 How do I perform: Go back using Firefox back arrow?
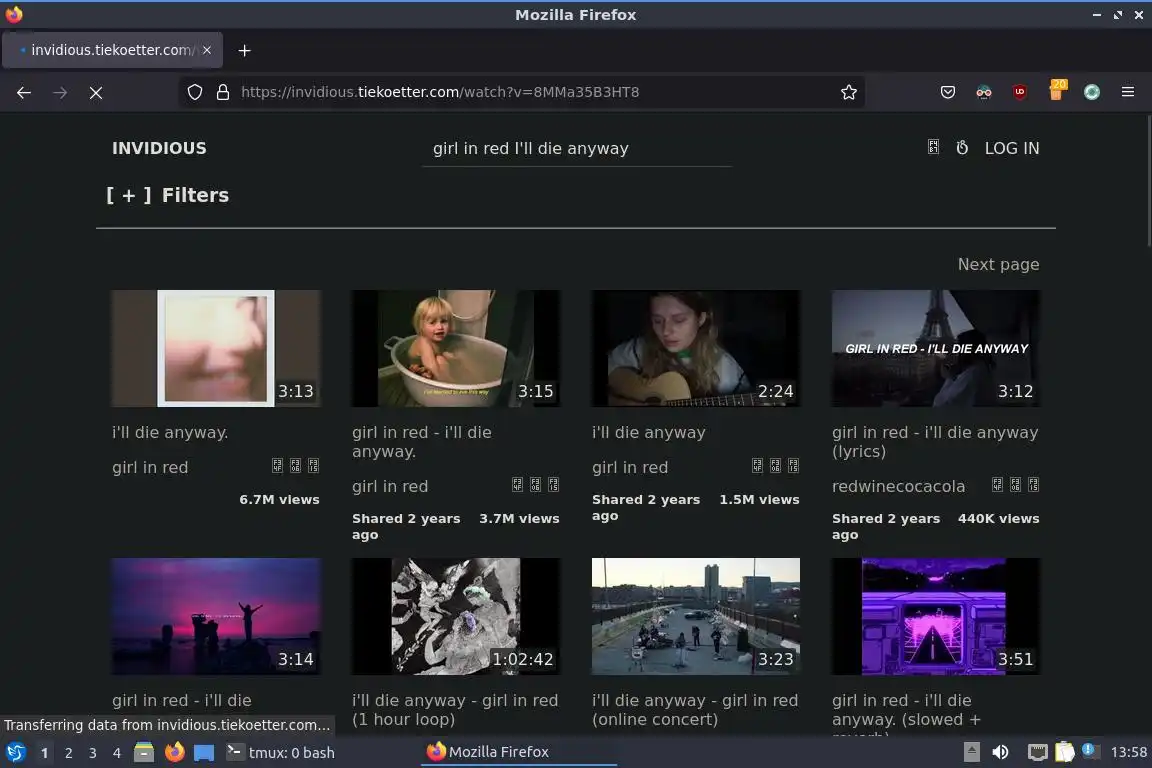click(x=24, y=92)
